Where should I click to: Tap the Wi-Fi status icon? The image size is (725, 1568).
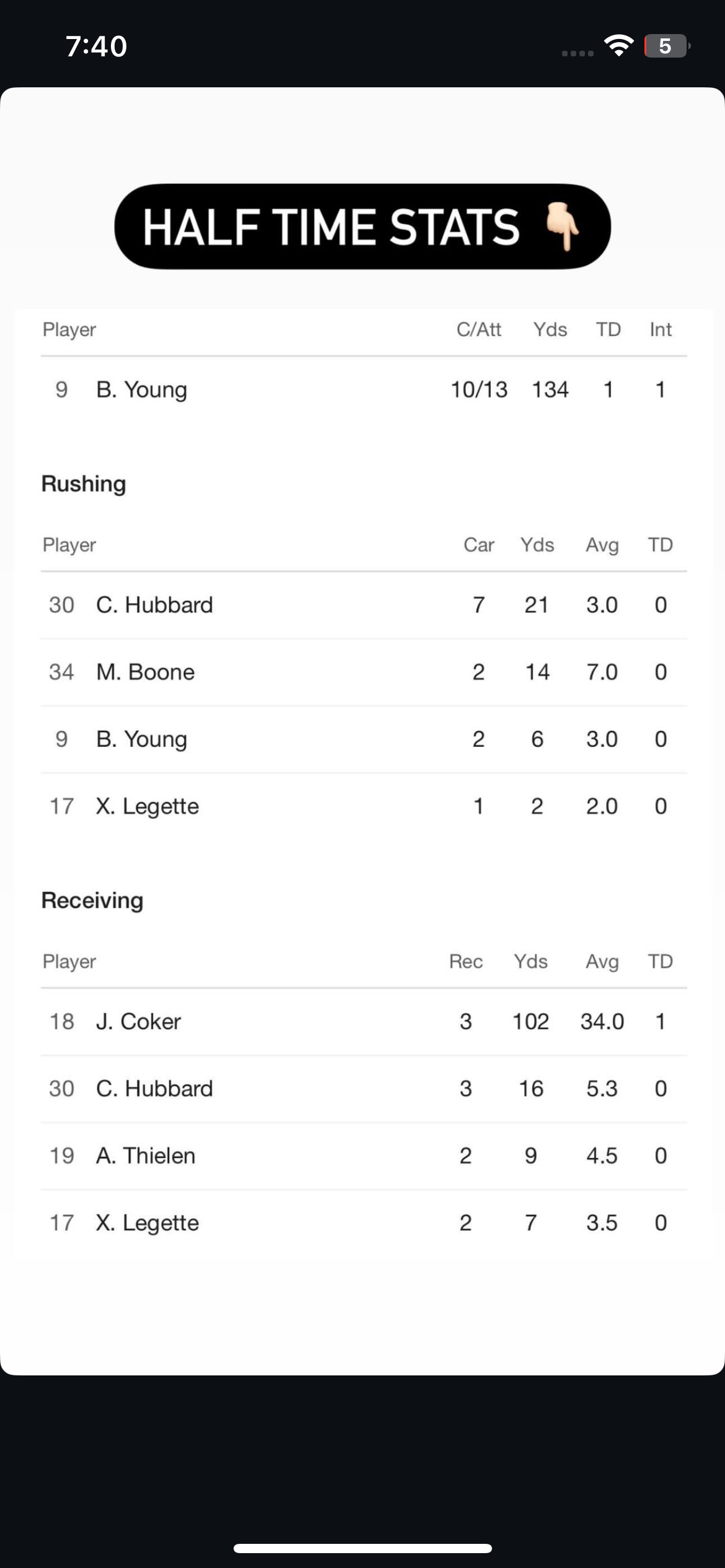(618, 46)
